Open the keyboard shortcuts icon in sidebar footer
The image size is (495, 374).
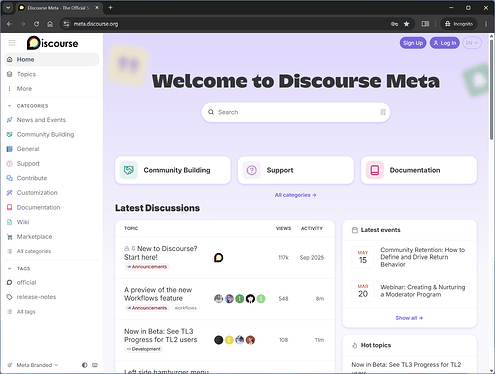pos(95,365)
